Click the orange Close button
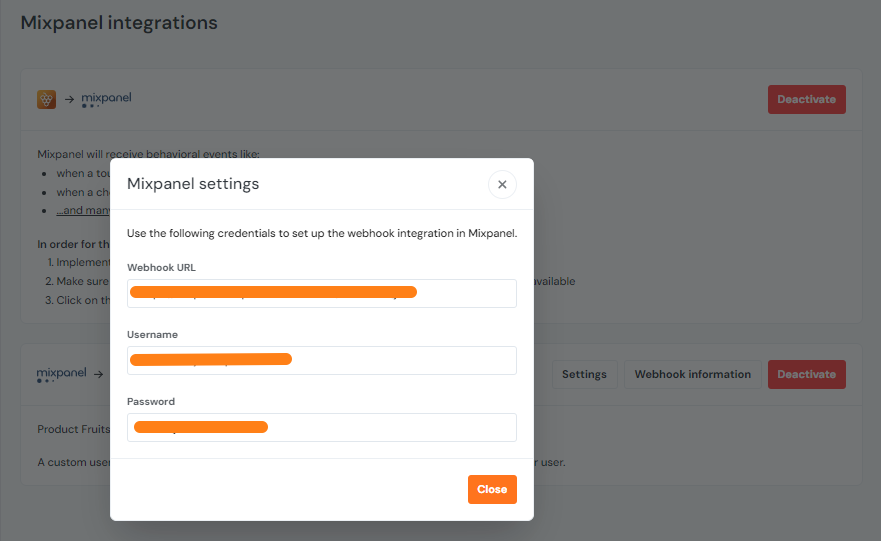Viewport: 881px width, 541px height. coord(492,489)
